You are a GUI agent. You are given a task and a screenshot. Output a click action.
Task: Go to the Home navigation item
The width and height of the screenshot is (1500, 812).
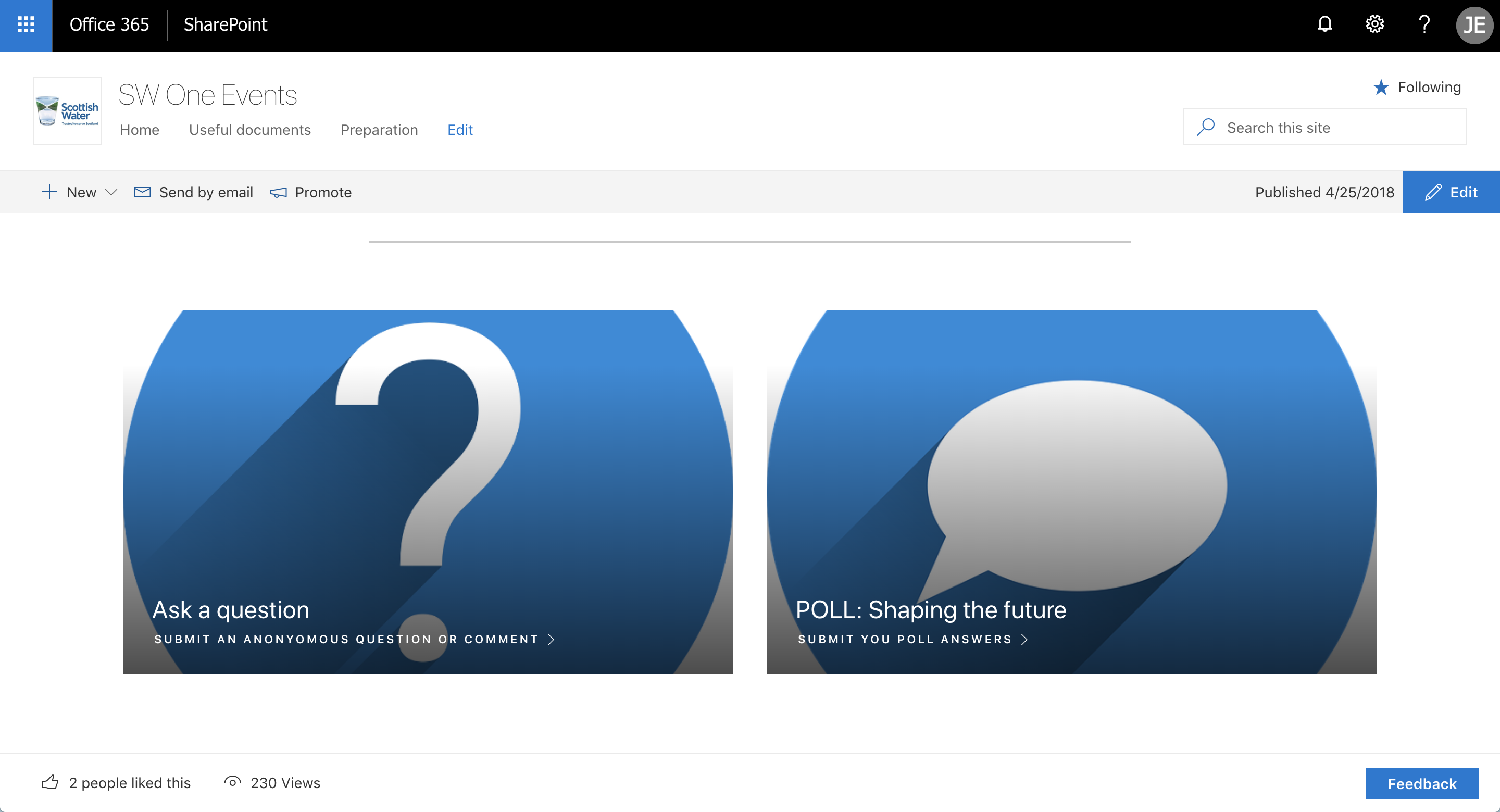tap(140, 130)
